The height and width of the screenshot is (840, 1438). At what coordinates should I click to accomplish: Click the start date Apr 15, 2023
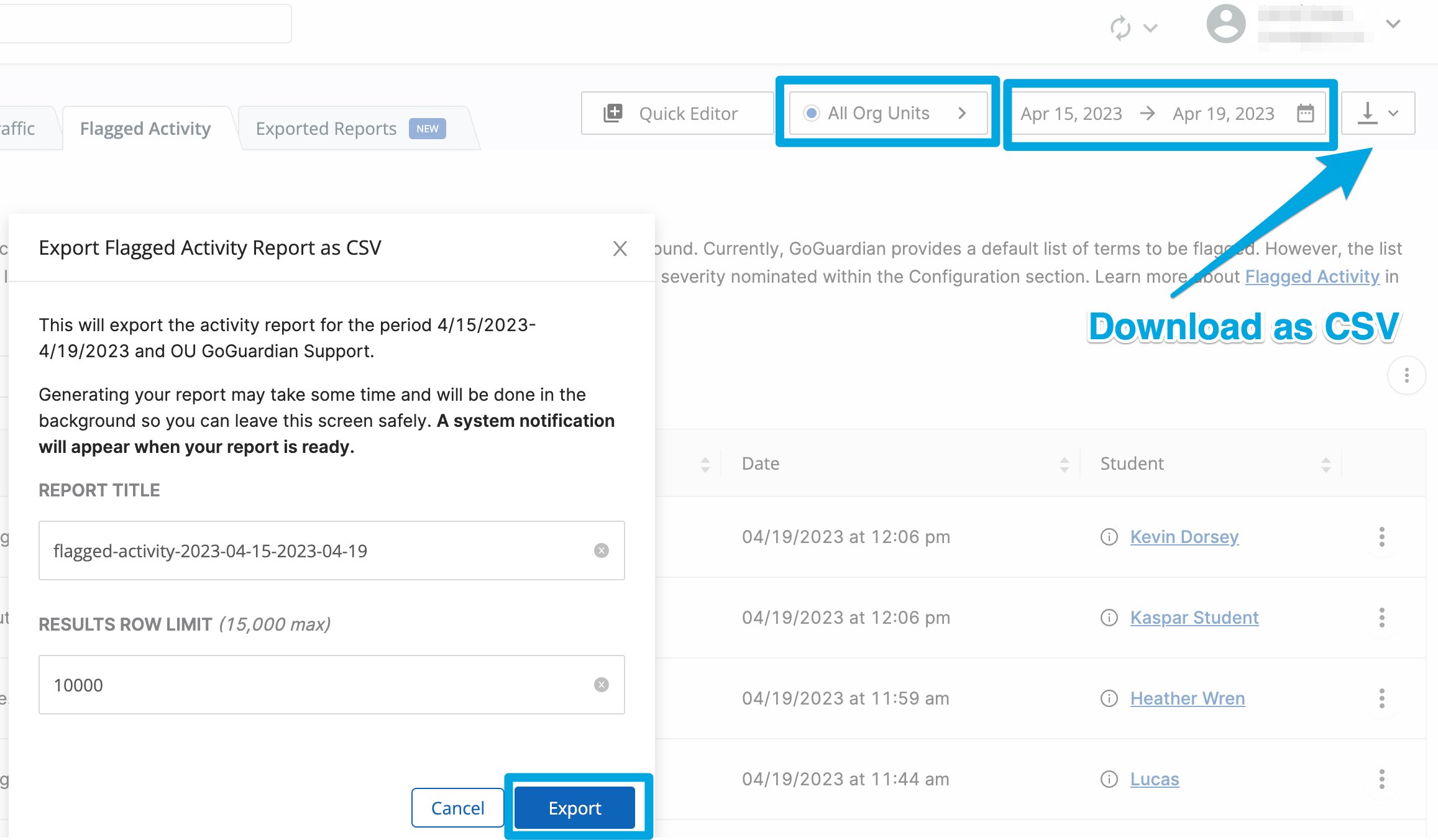[1071, 114]
